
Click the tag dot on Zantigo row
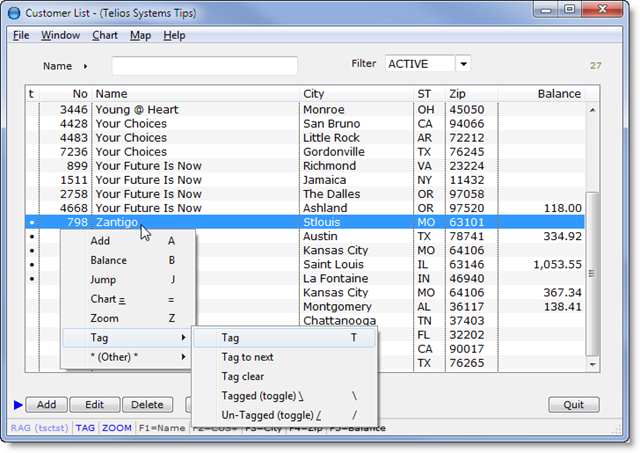[x=31, y=223]
